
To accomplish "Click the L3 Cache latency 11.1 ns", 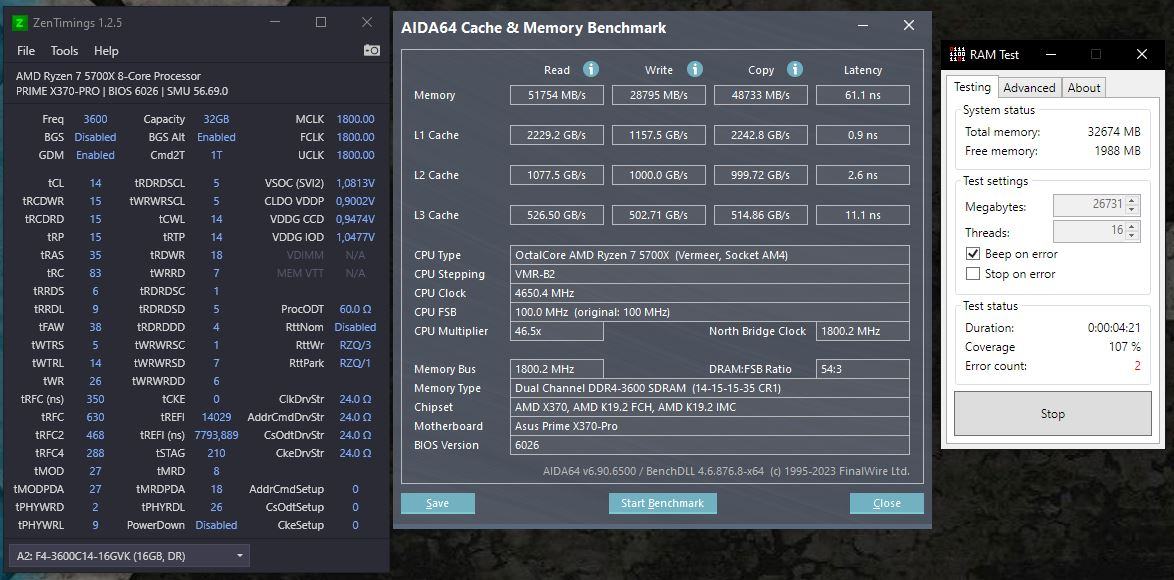I will [863, 215].
